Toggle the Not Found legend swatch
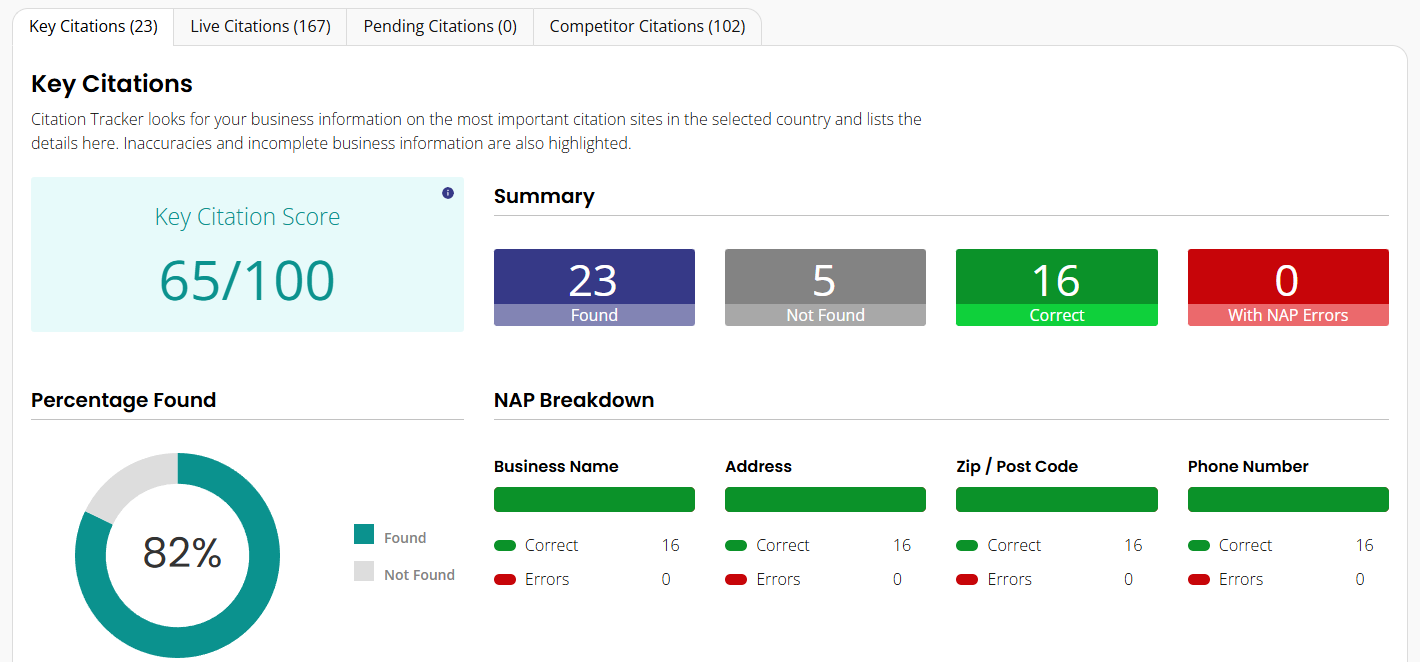1420x662 pixels. pyautogui.click(x=364, y=572)
